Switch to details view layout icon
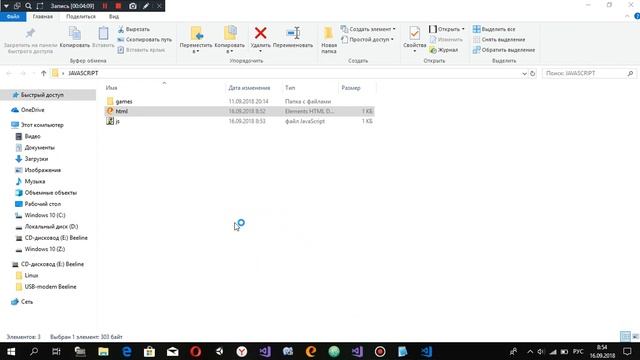Viewport: 640px width, 360px height. click(625, 336)
